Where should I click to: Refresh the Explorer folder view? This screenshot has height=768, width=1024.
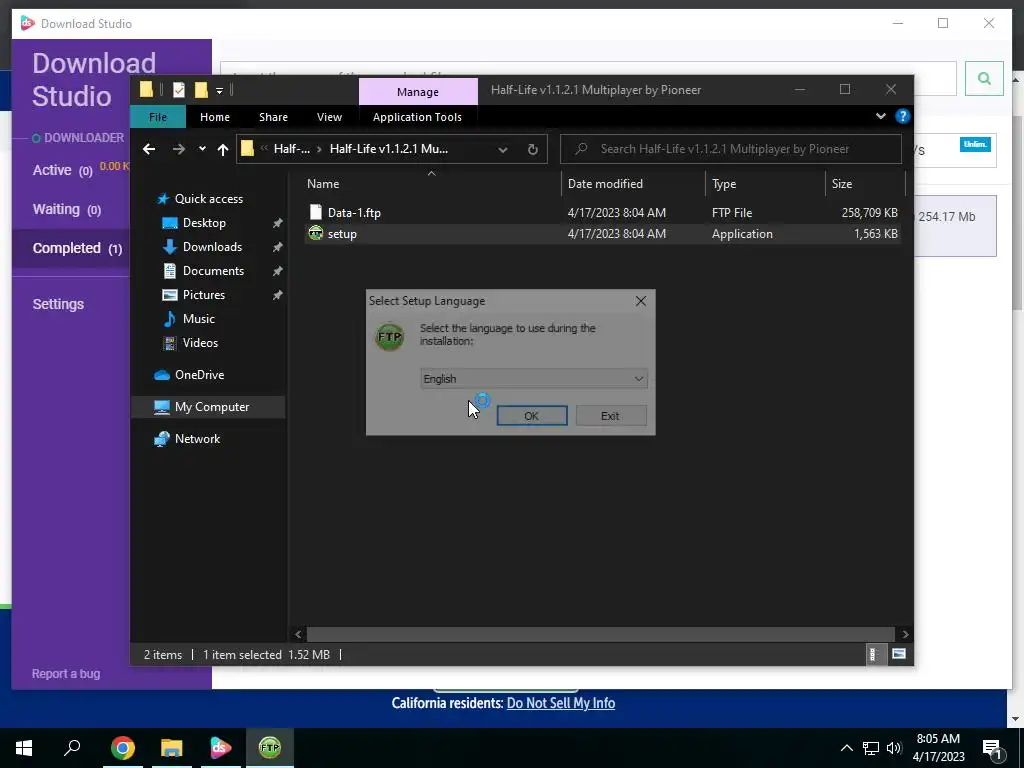[x=533, y=149]
